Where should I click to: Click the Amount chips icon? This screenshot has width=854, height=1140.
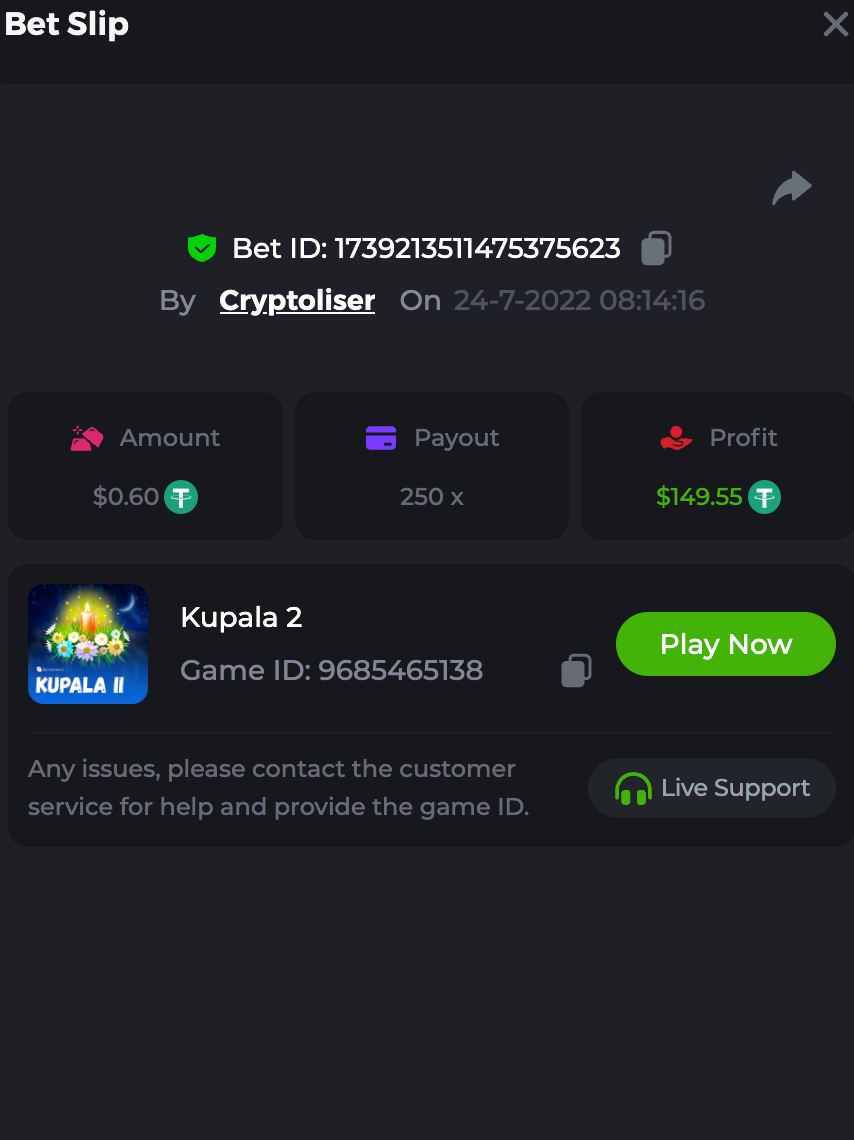tap(88, 438)
